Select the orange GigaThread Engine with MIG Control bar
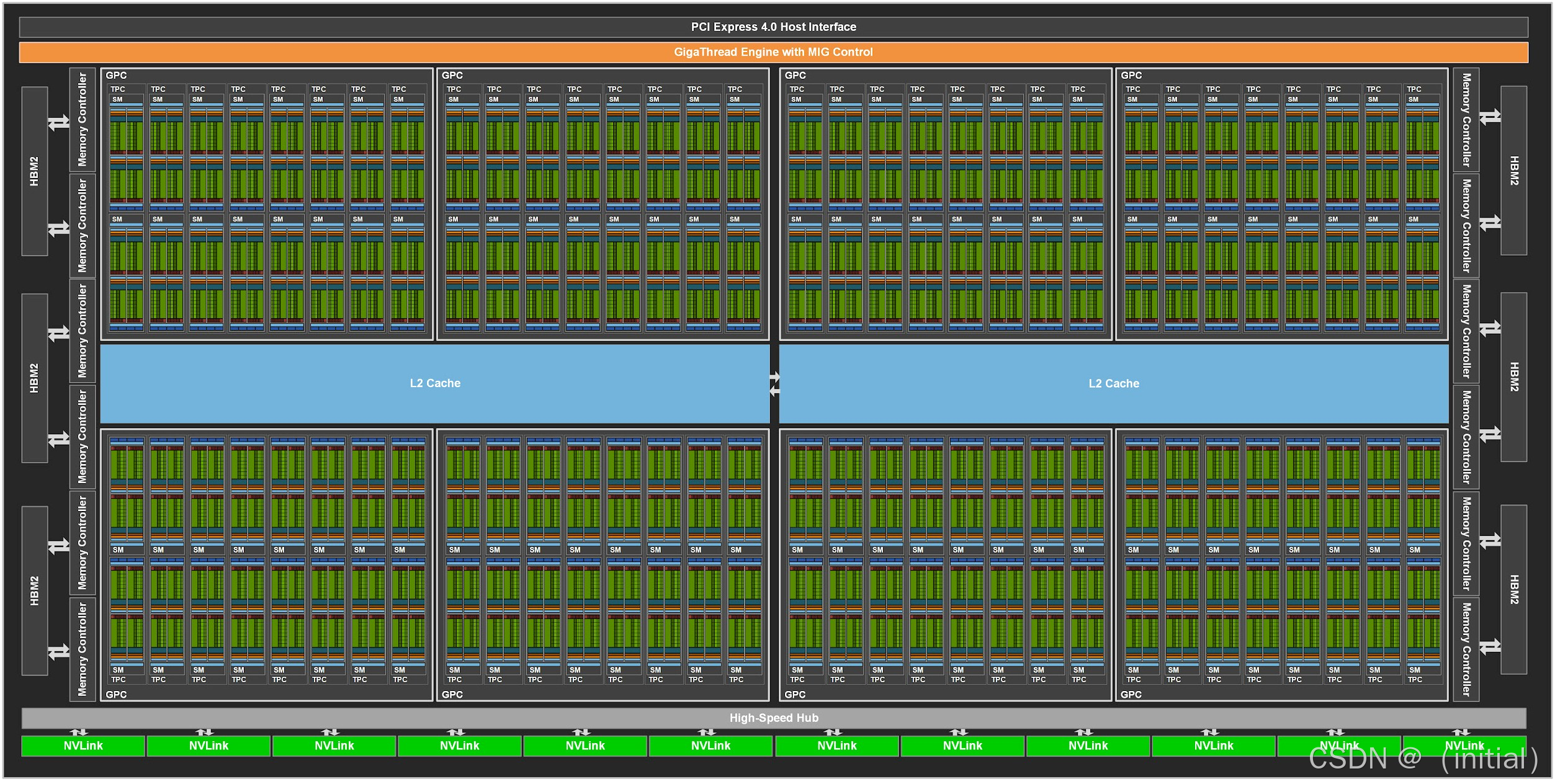This screenshot has height=784, width=1560. pos(773,52)
